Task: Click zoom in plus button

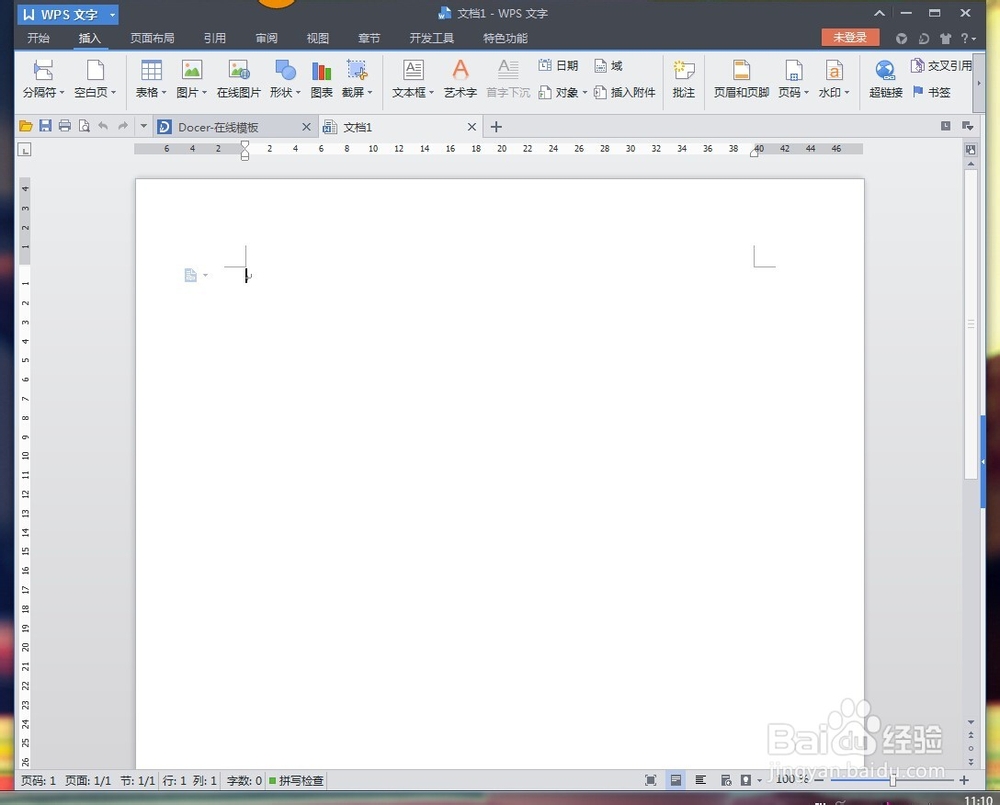Action: click(x=964, y=780)
